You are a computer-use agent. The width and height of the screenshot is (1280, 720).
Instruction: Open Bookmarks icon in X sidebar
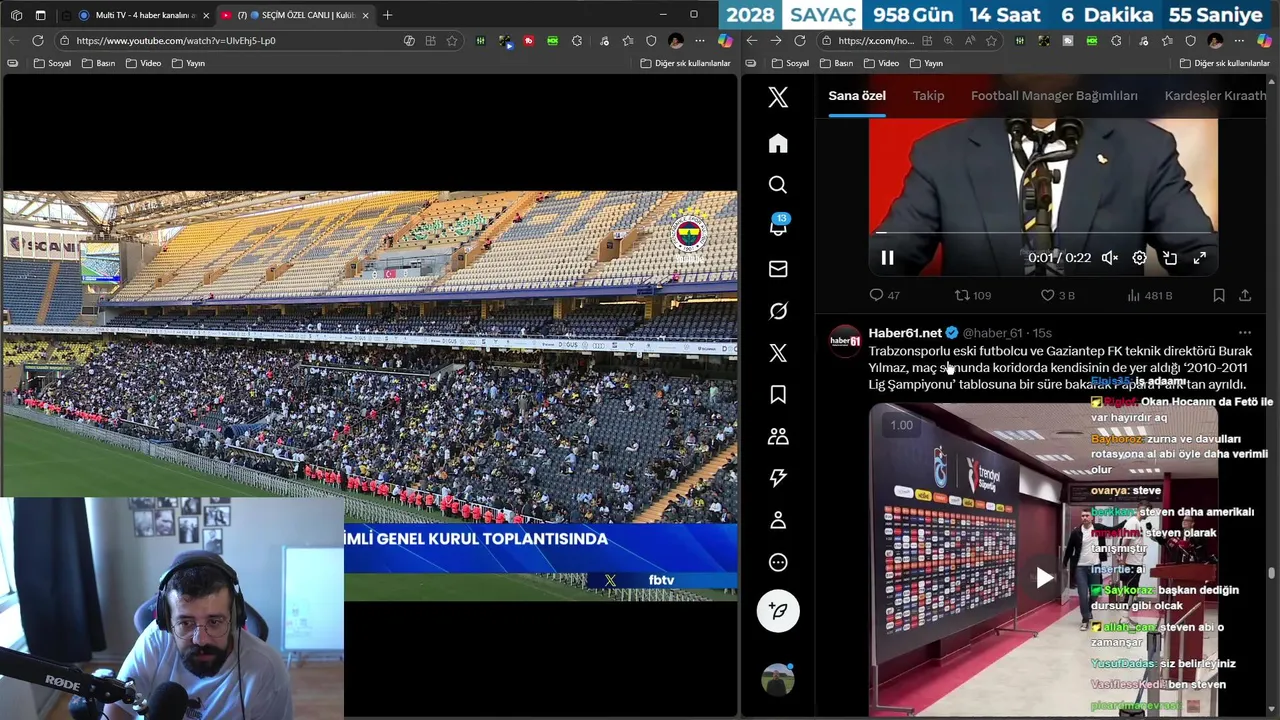(x=778, y=395)
